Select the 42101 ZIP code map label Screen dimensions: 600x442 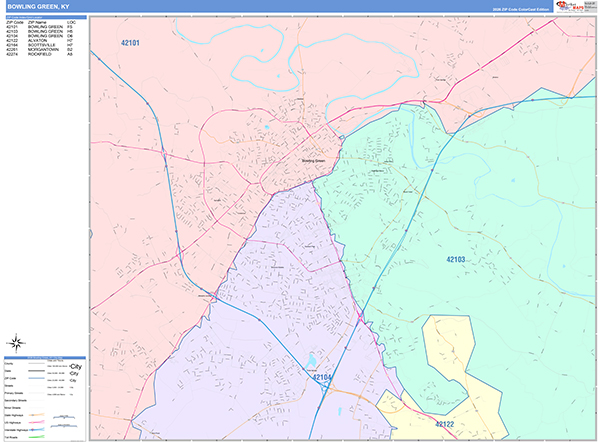pos(132,44)
